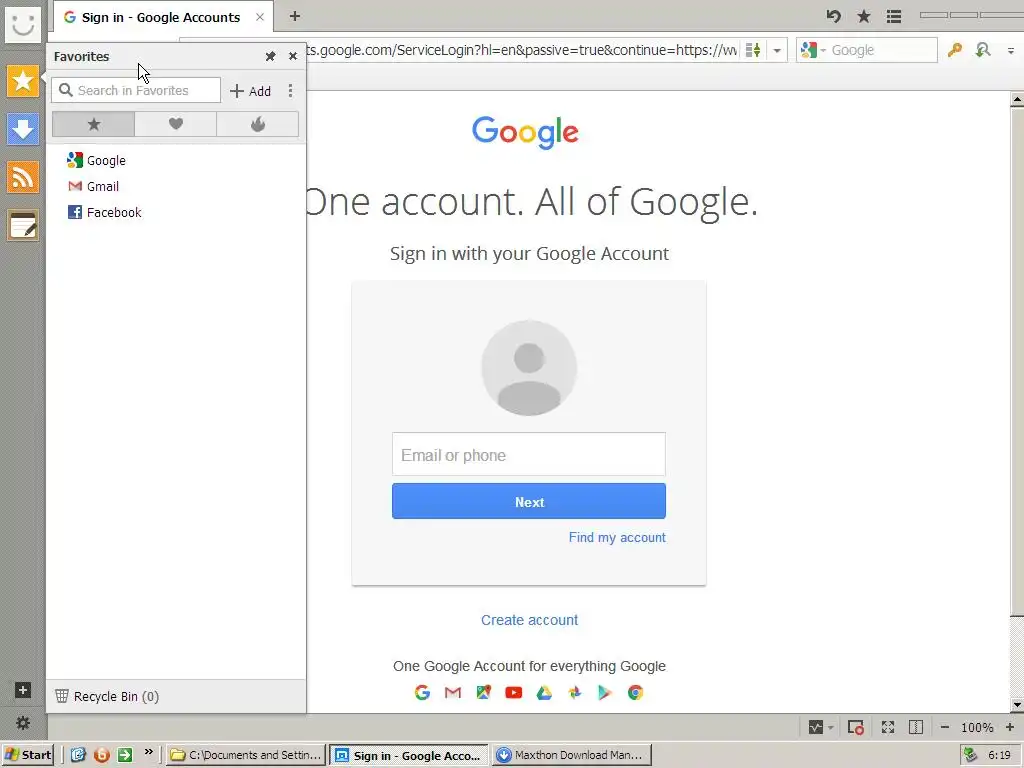
Task: Click the Favorites star sidebar icon
Action: coord(23,81)
